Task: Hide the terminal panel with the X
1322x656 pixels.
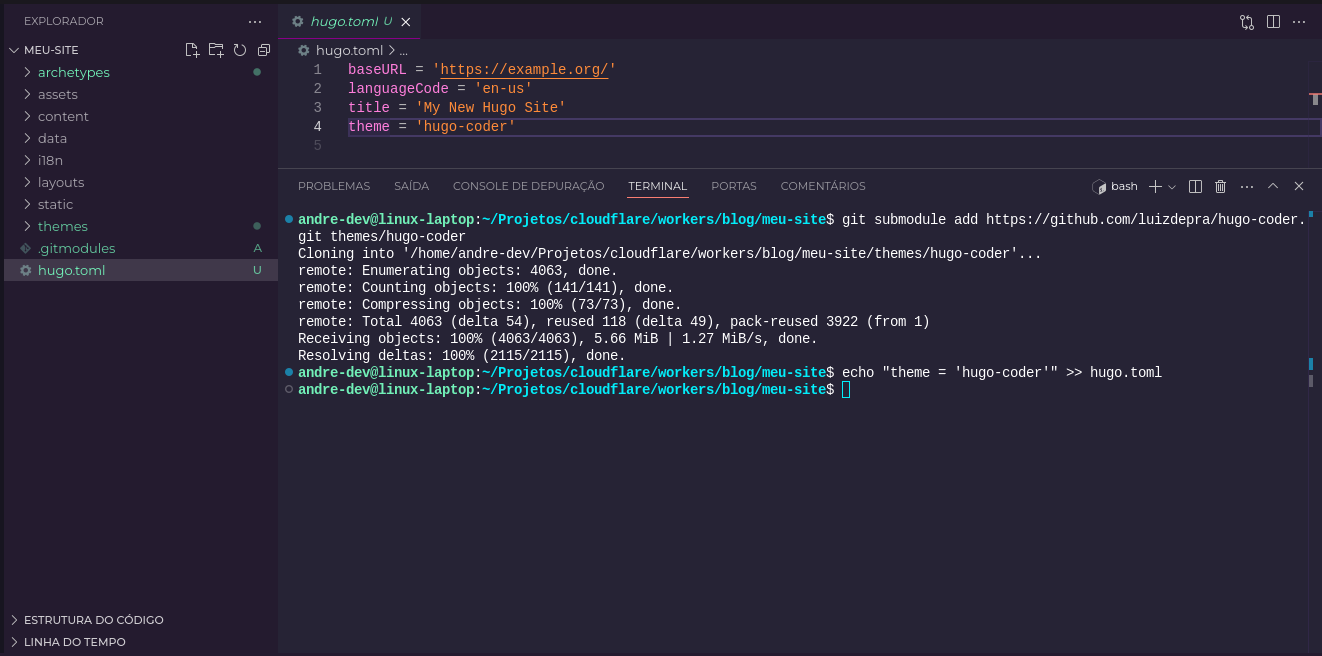Action: tap(1298, 186)
